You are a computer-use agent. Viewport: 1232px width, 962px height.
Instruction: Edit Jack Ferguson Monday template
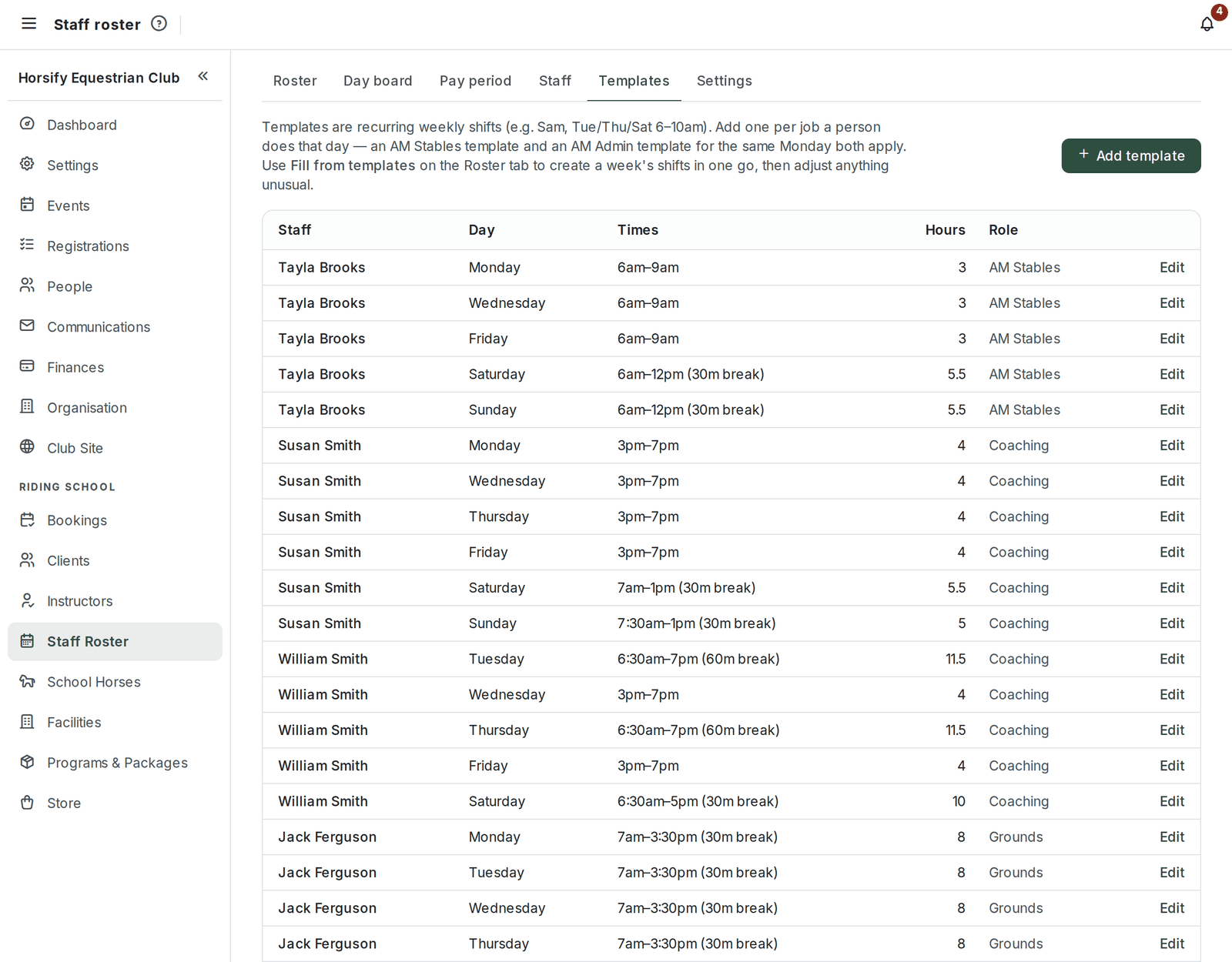click(x=1171, y=837)
